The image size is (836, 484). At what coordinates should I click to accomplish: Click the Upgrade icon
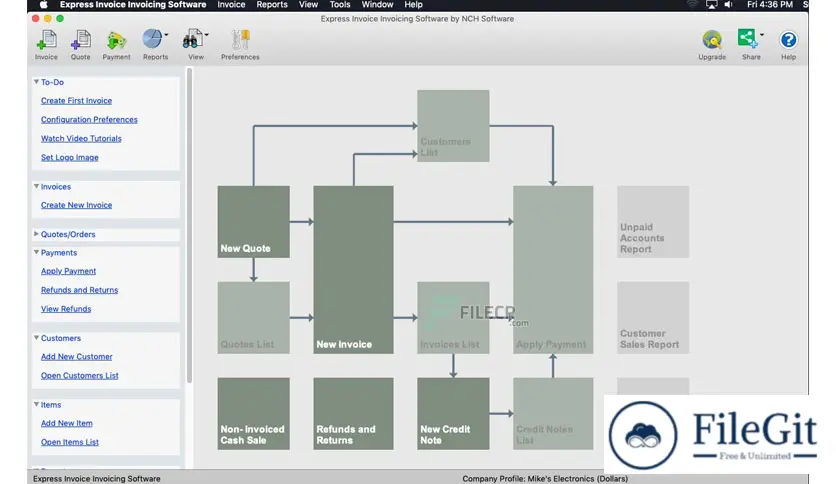(712, 40)
